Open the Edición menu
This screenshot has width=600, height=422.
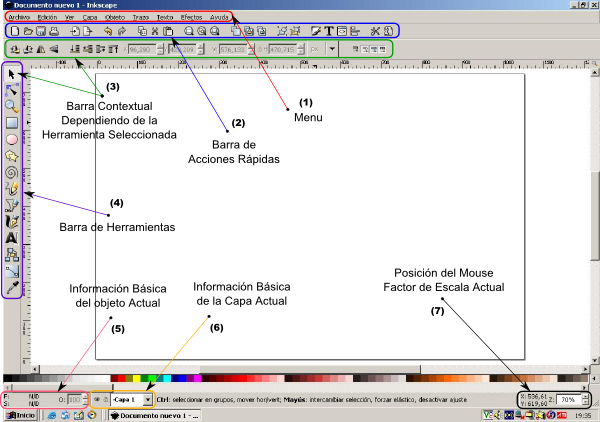[47, 17]
